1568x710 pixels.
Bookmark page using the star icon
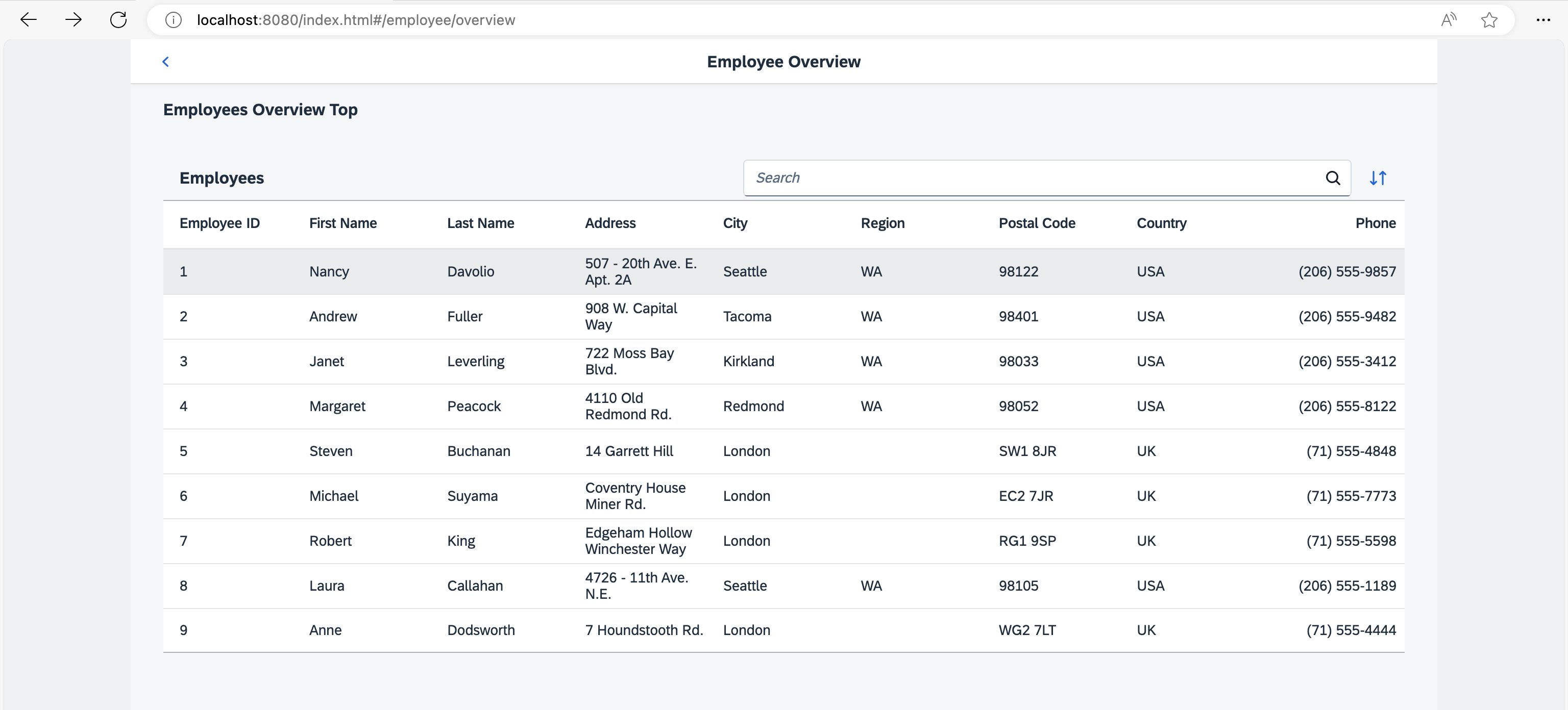tap(1489, 20)
